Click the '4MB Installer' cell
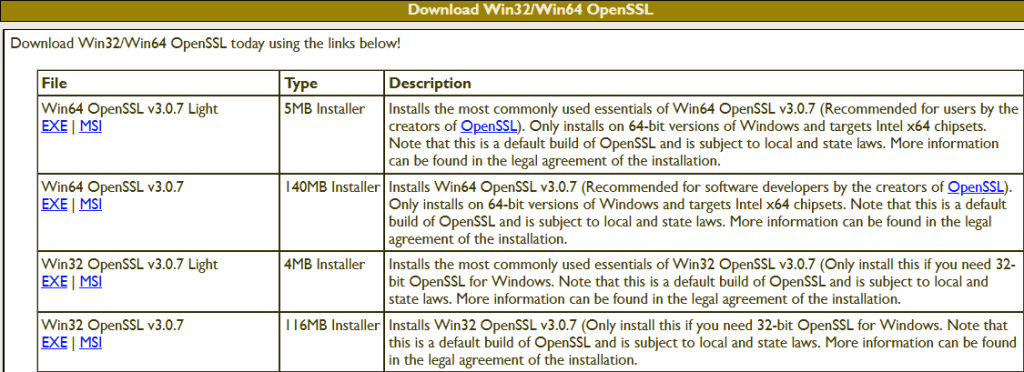This screenshot has width=1024, height=372. 332,282
